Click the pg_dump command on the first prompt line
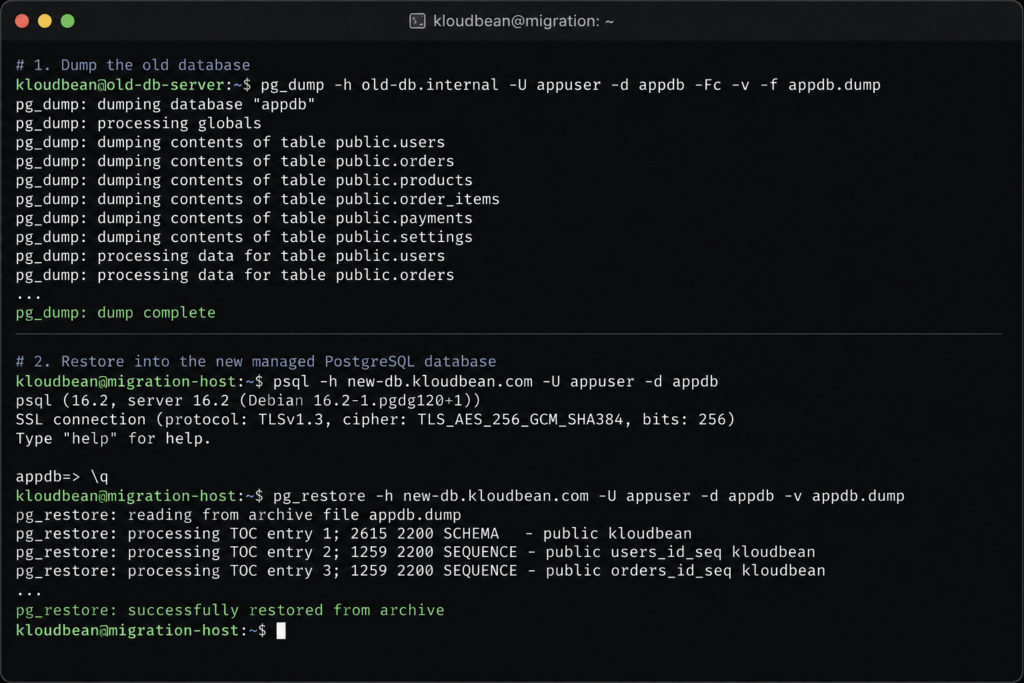Viewport: 1024px width, 683px height. point(570,85)
